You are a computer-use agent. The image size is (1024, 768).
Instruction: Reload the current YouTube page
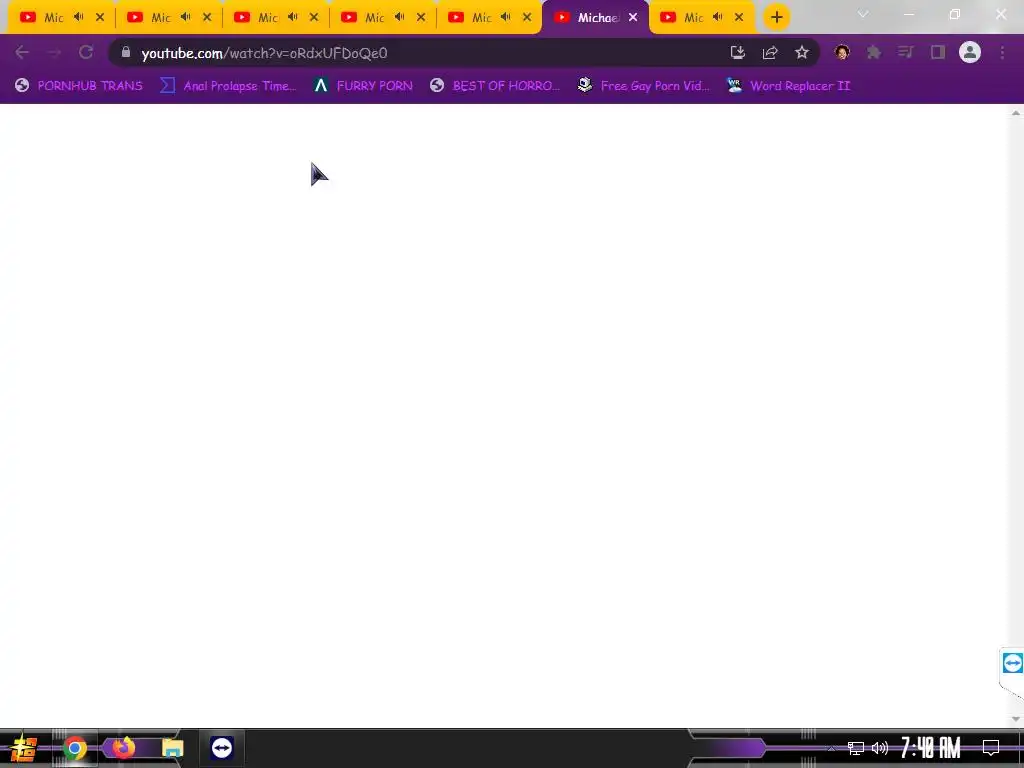pos(86,53)
